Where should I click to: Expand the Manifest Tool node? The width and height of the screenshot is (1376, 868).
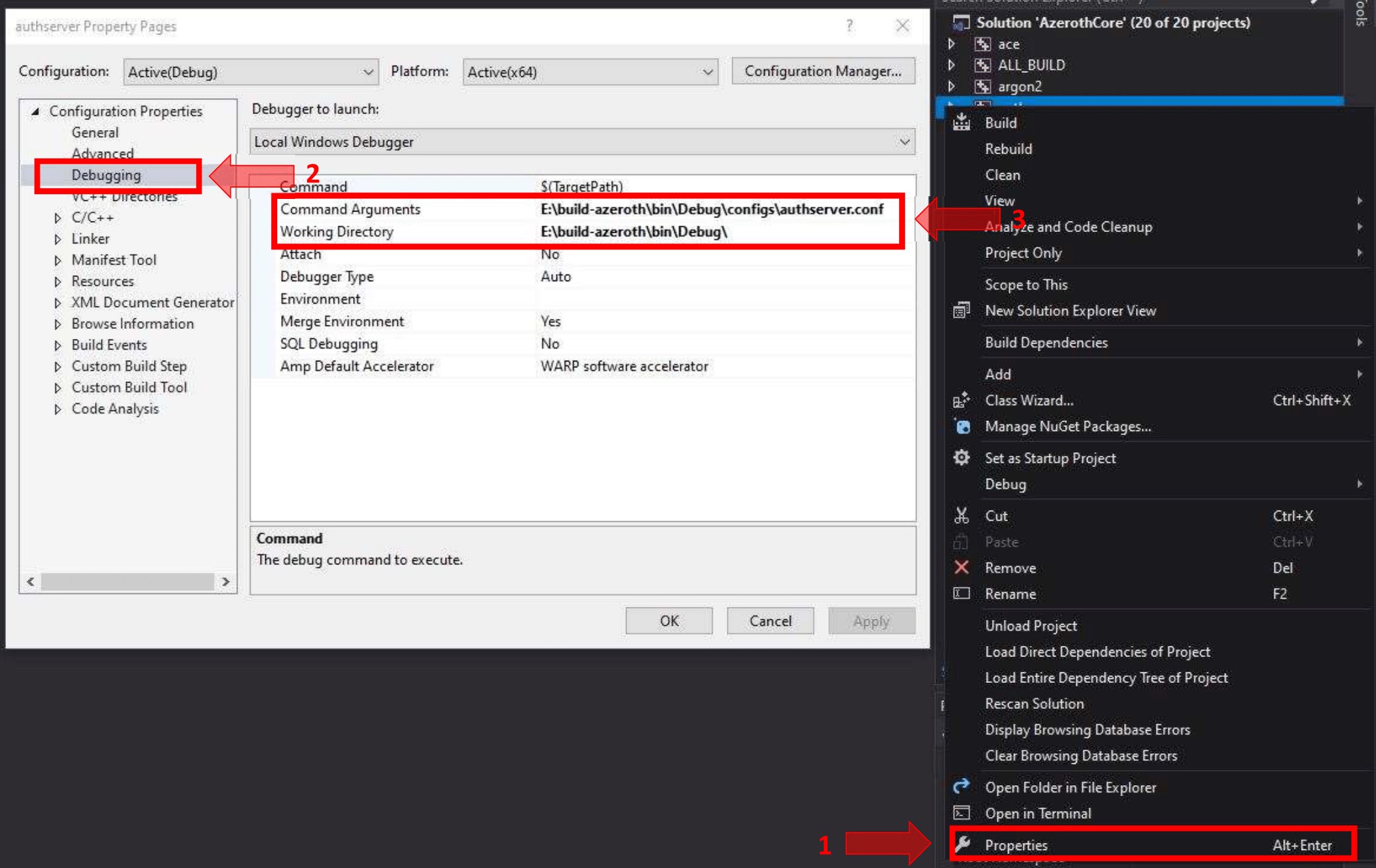58,260
